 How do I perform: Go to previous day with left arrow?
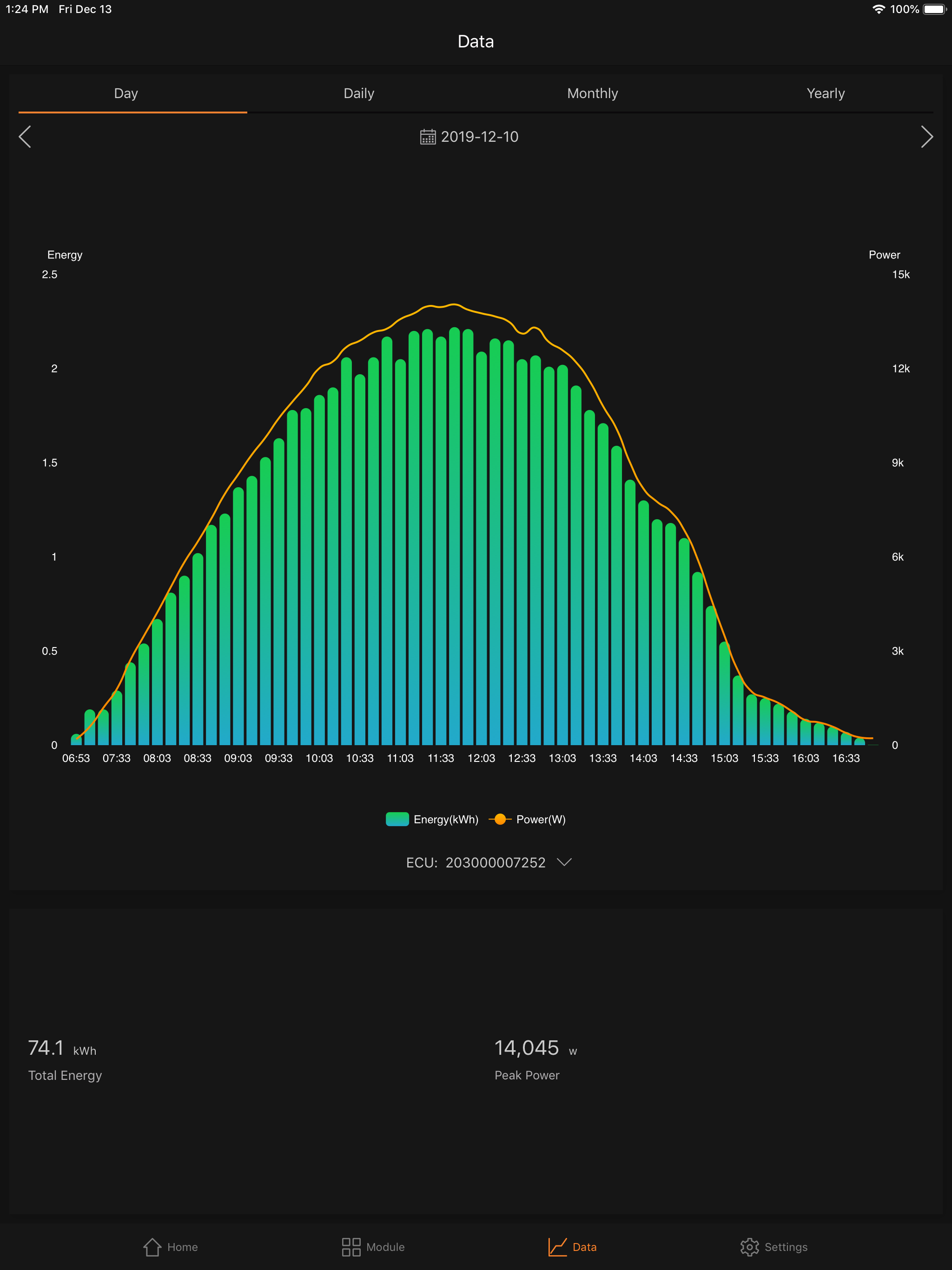(25, 137)
